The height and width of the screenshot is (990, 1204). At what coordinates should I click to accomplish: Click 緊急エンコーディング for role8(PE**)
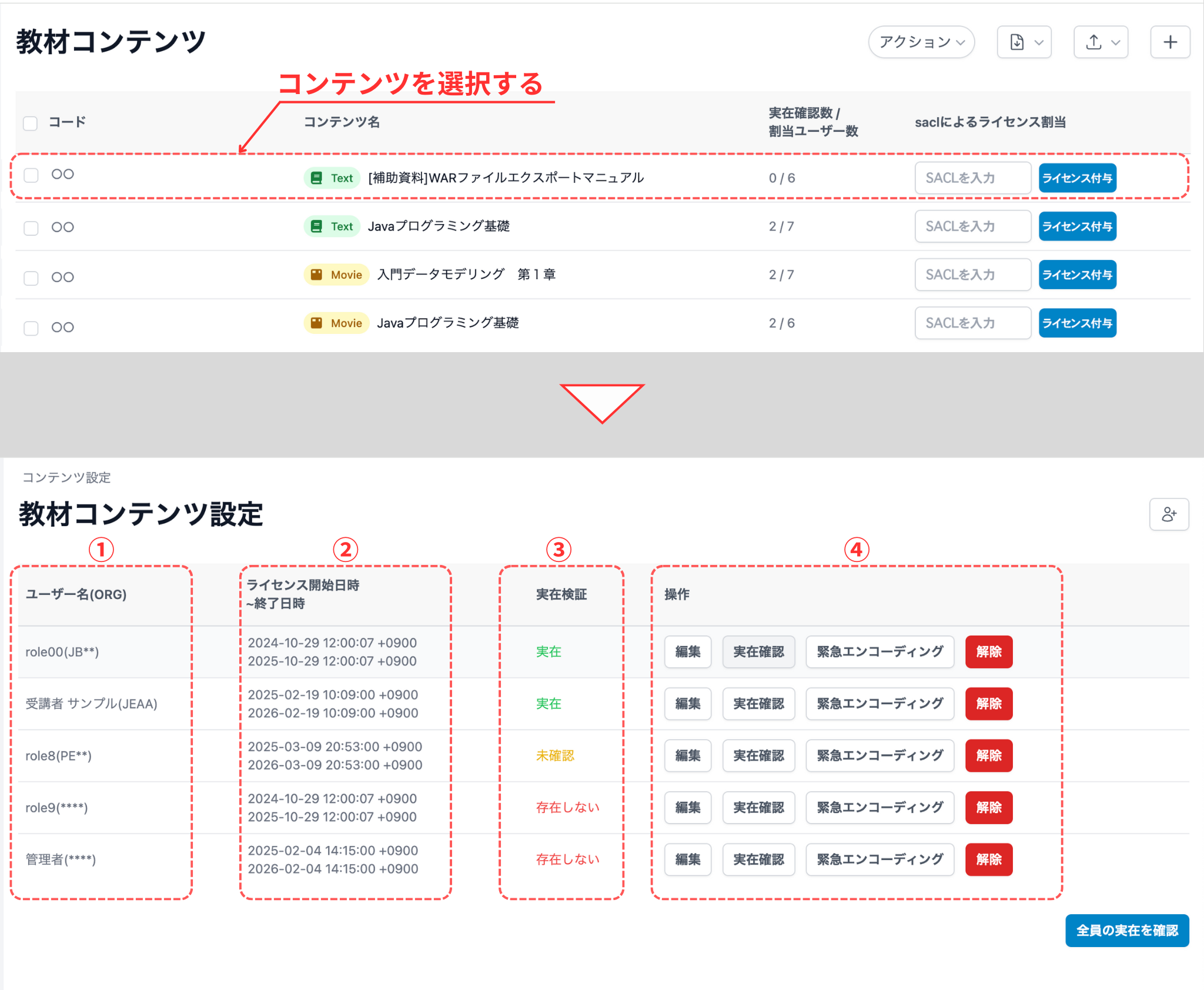tap(879, 756)
